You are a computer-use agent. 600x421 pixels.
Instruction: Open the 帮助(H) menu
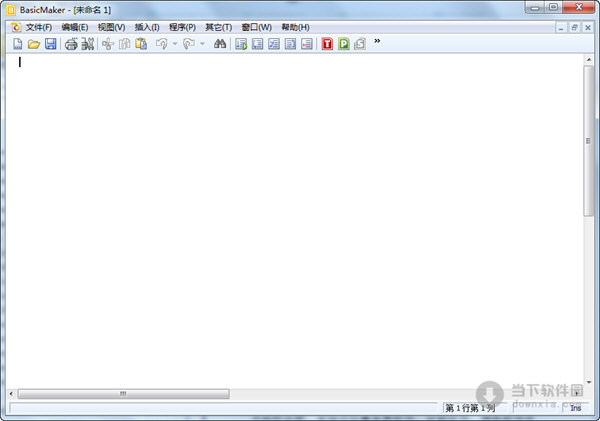295,28
